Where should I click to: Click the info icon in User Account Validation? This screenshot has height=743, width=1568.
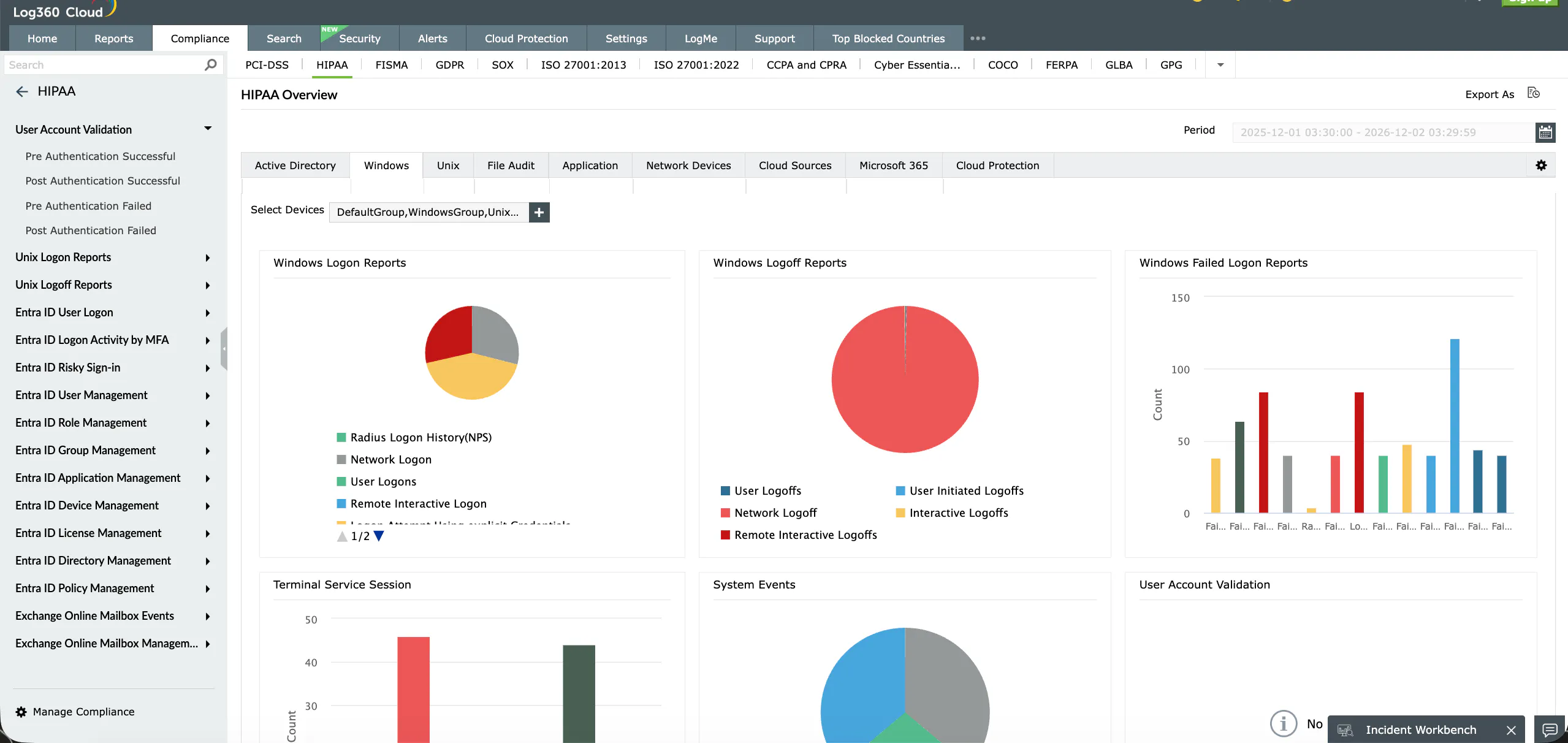click(1283, 723)
